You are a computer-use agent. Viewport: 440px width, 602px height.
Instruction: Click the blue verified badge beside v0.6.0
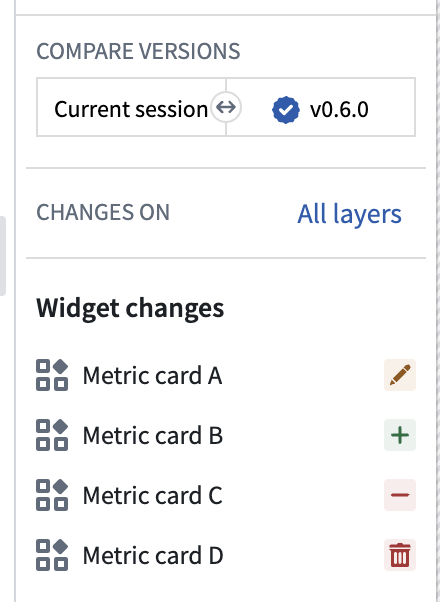(x=286, y=110)
